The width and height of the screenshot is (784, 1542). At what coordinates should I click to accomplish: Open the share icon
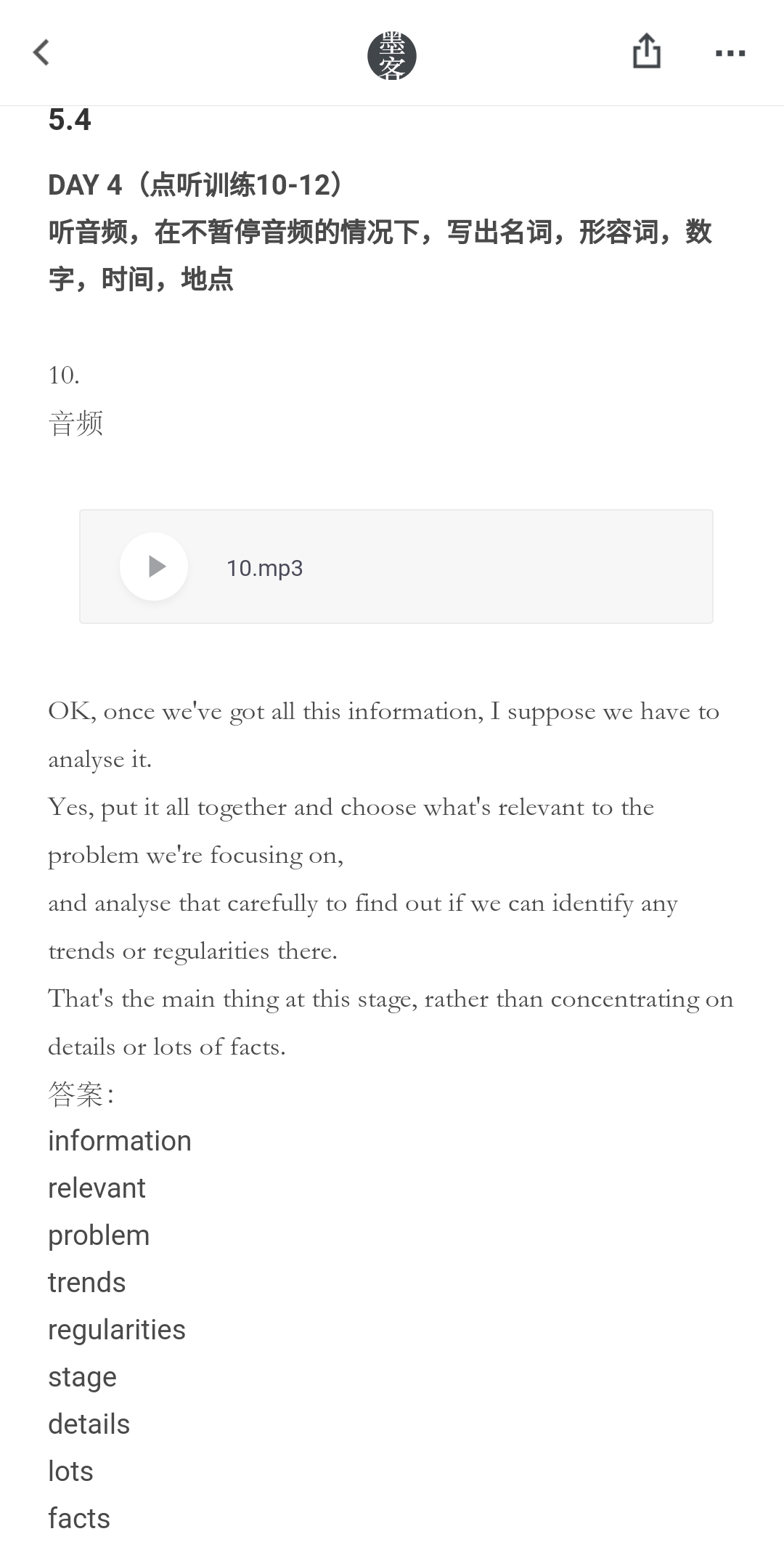[x=646, y=52]
